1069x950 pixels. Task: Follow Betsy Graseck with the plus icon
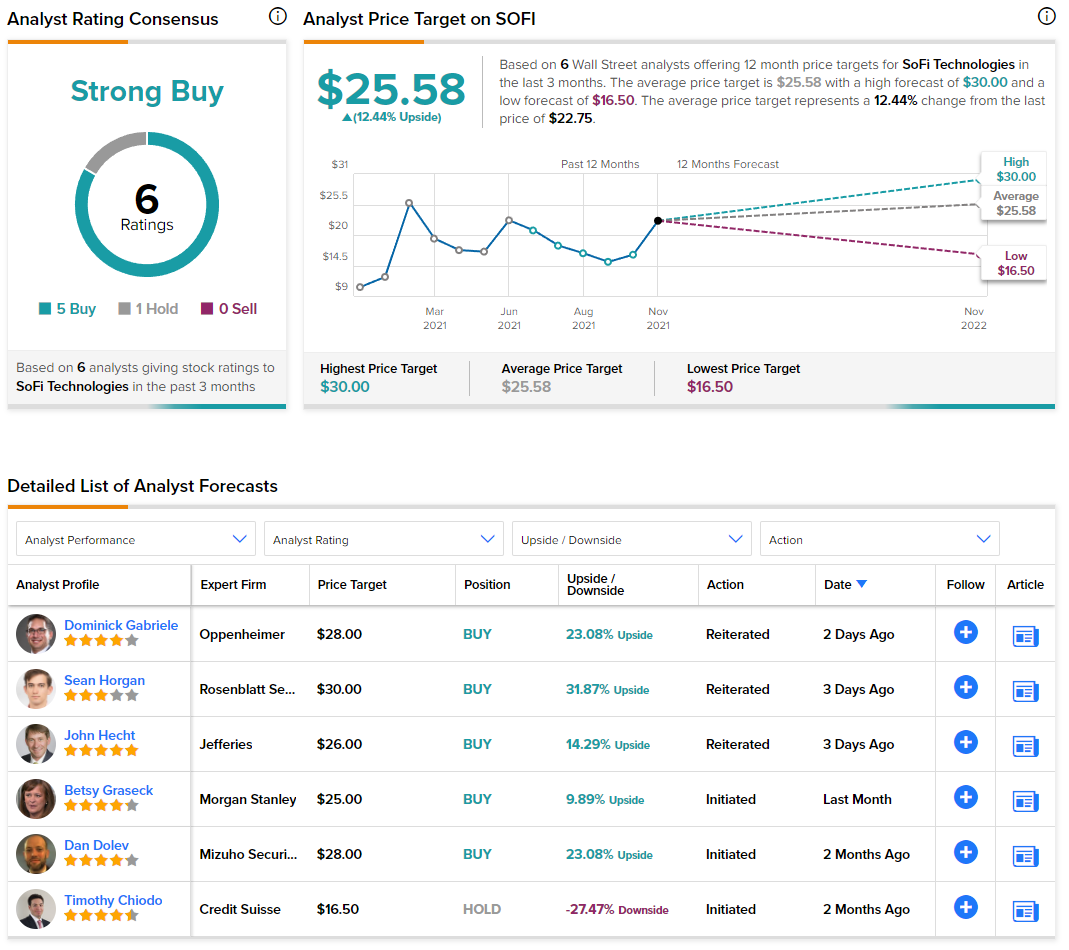click(965, 797)
